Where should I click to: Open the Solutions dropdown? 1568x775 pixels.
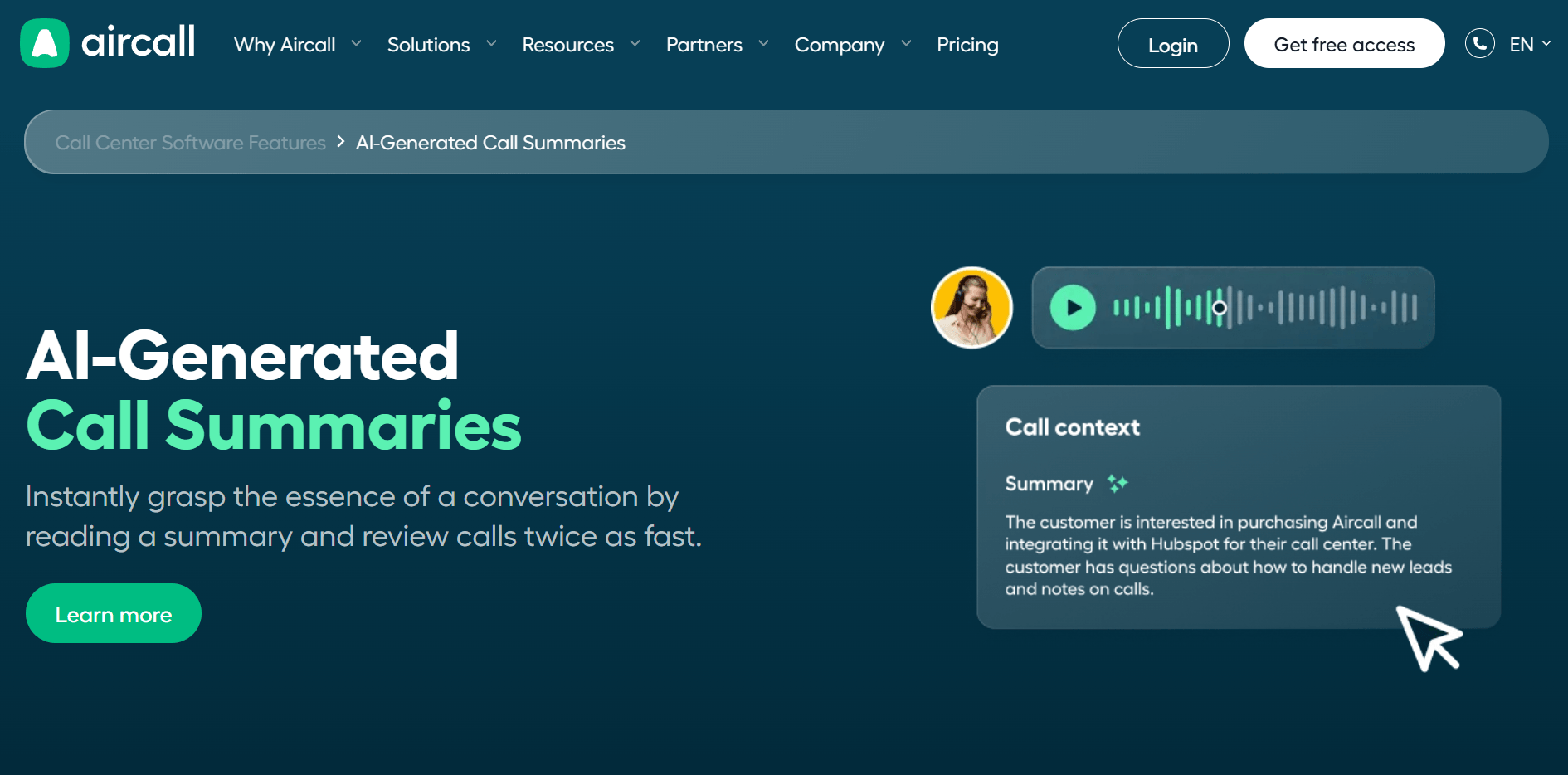point(428,45)
